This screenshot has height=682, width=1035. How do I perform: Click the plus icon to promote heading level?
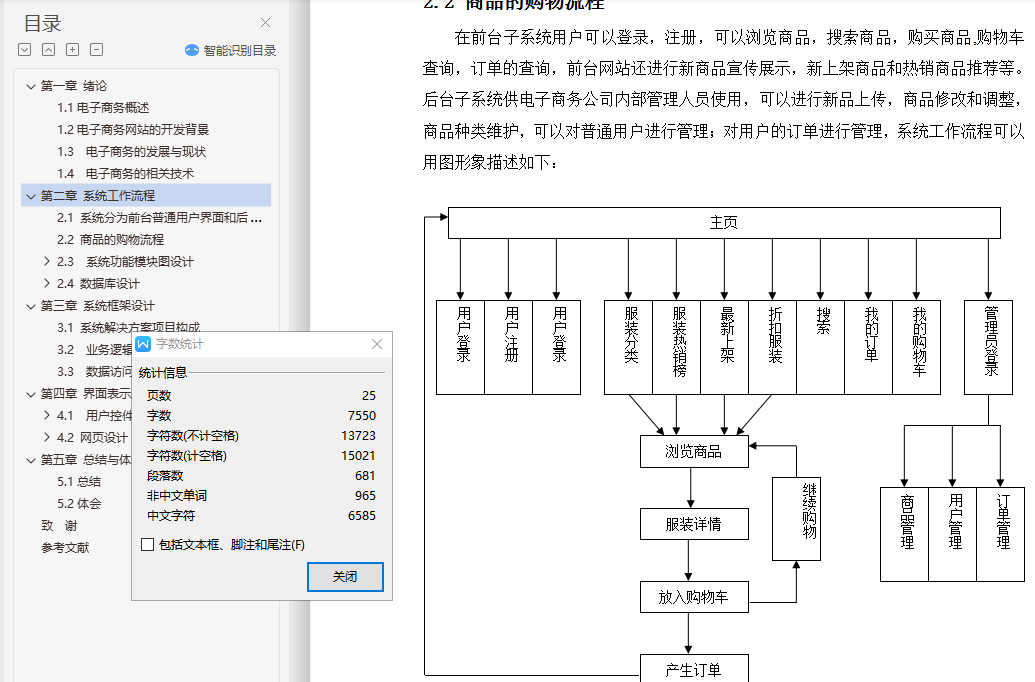pos(73,50)
